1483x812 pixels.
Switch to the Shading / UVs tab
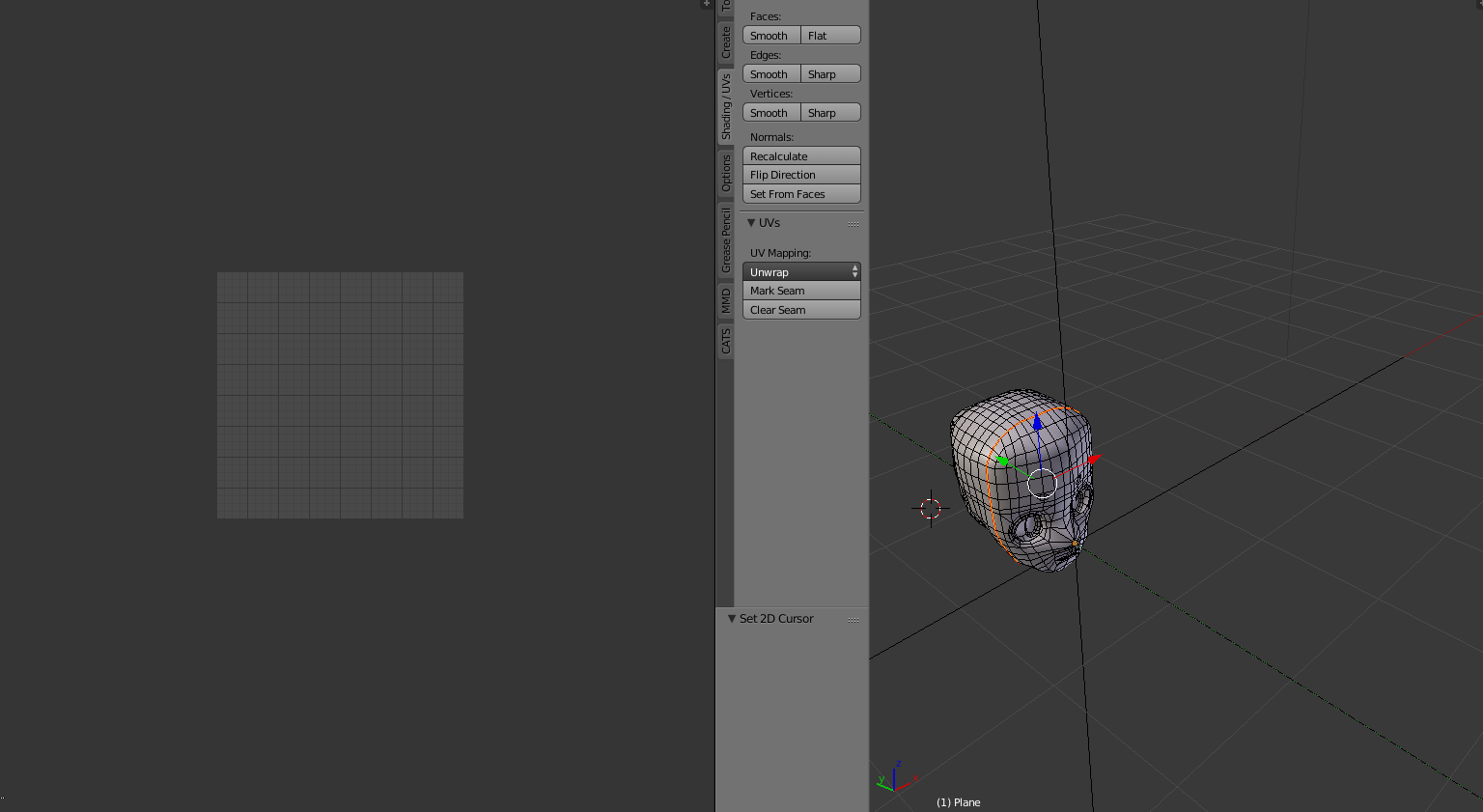725,106
